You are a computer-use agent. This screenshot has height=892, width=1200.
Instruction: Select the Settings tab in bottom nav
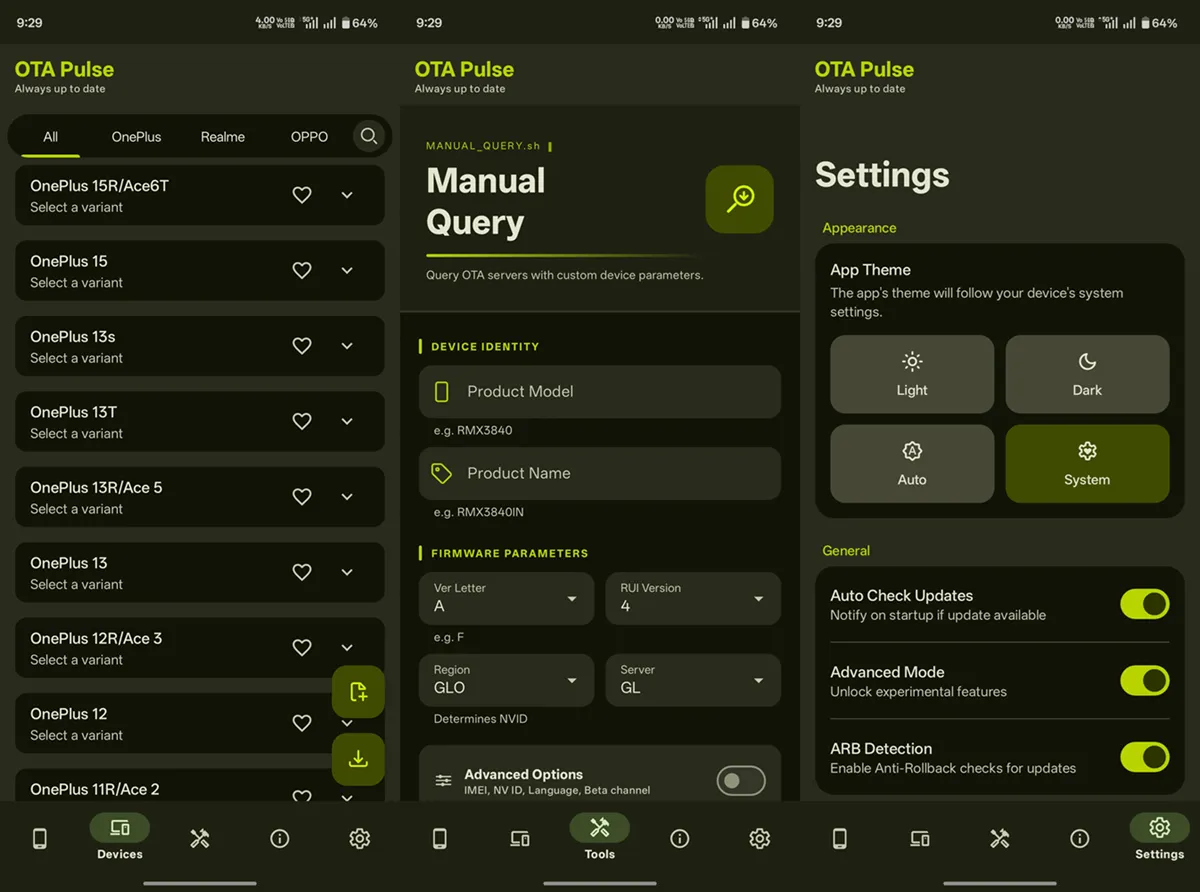tap(1160, 837)
